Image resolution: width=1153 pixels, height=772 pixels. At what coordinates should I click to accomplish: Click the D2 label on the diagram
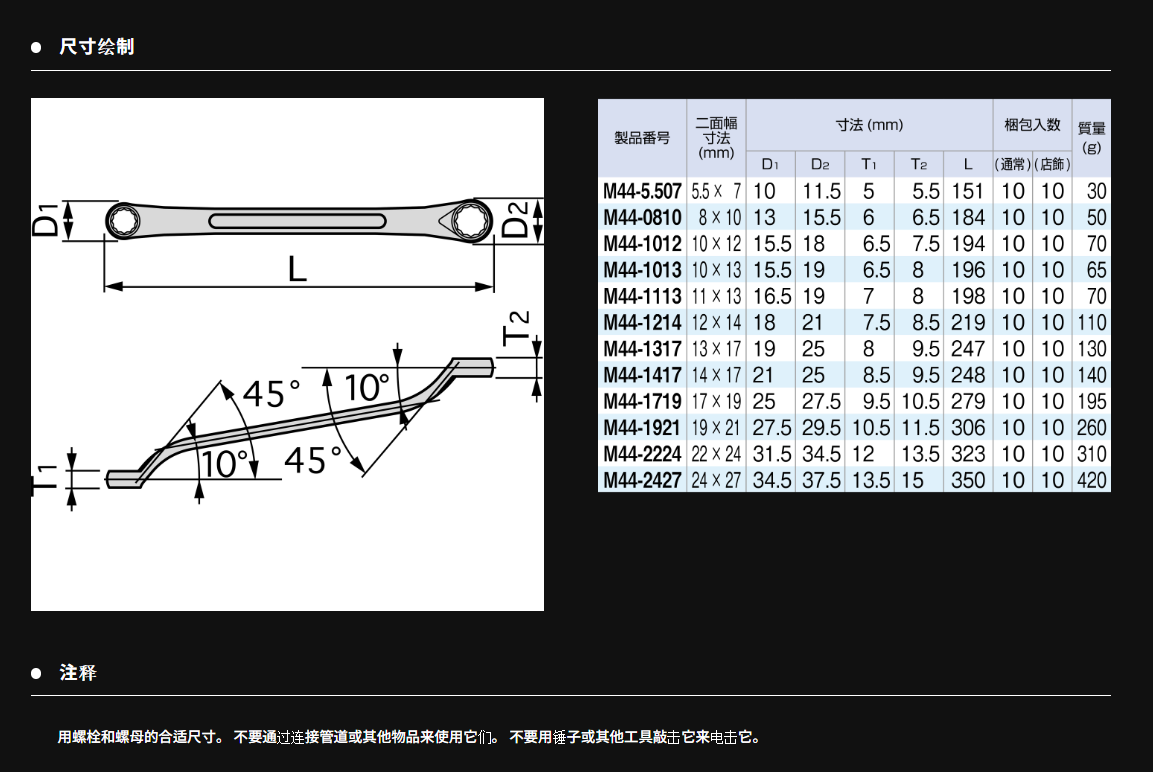pos(514,219)
